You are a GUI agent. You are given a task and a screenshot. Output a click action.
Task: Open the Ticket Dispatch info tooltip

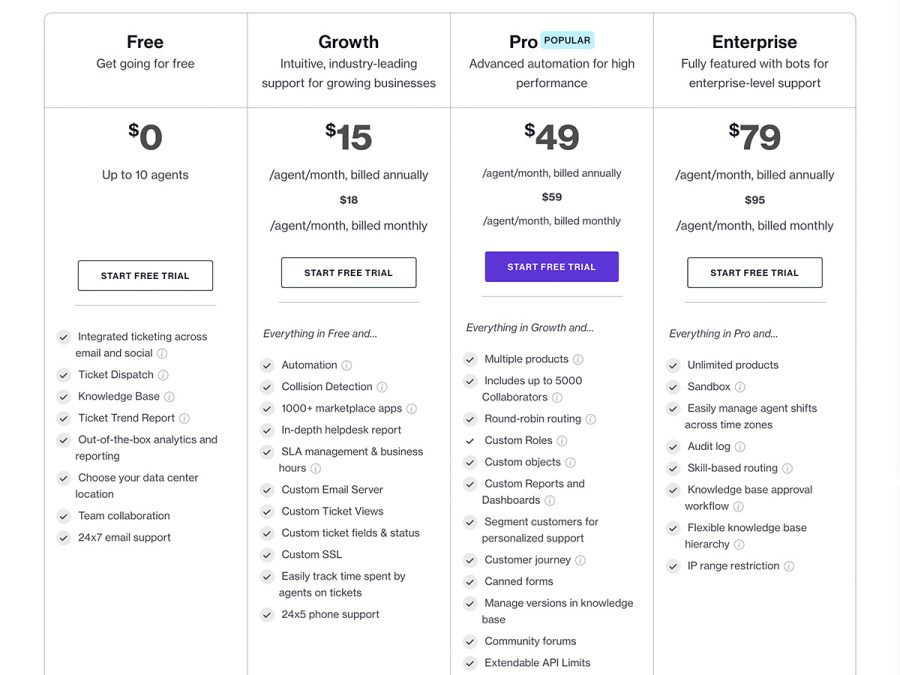tap(162, 375)
